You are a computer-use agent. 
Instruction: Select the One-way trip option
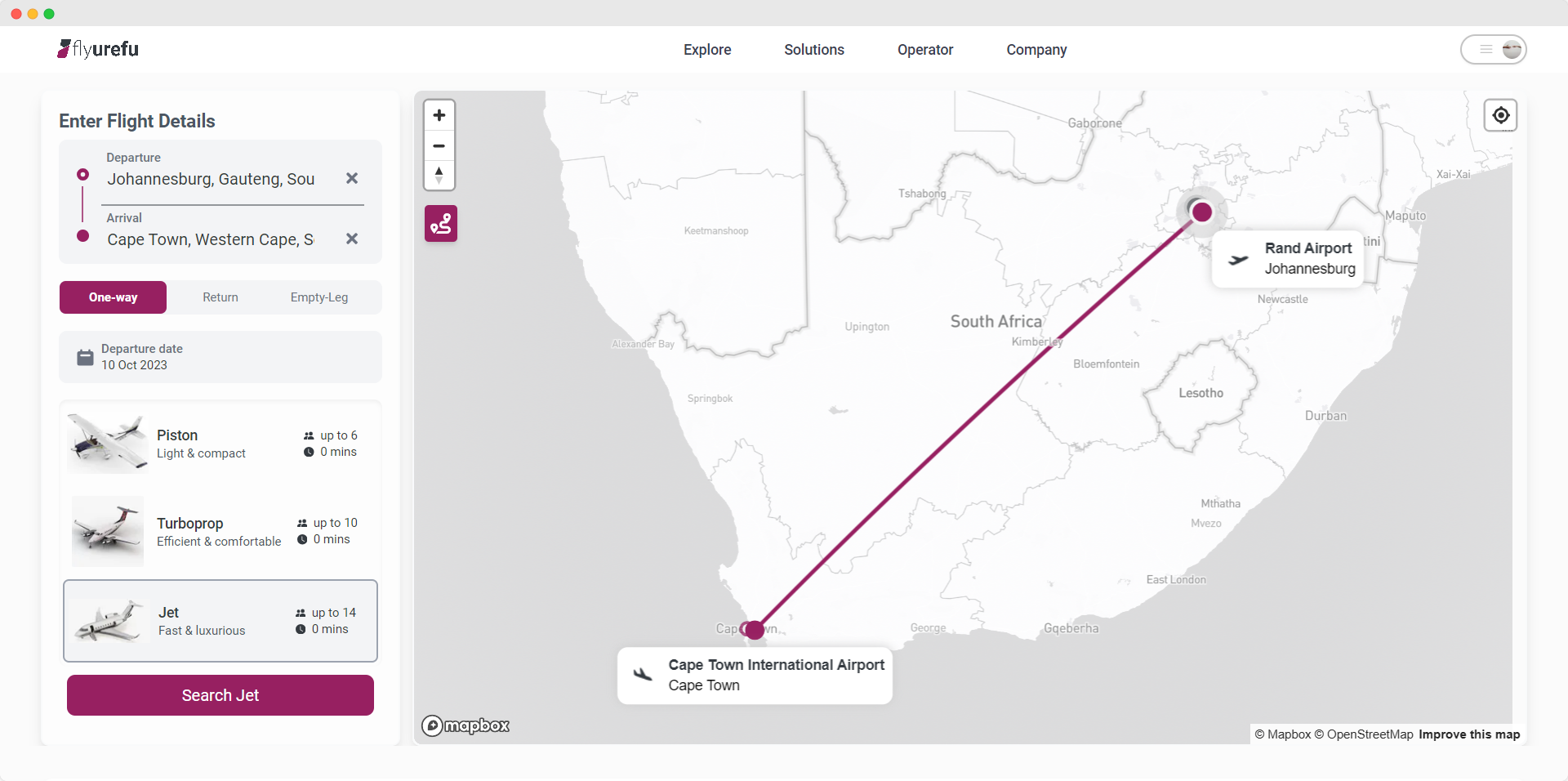[114, 297]
